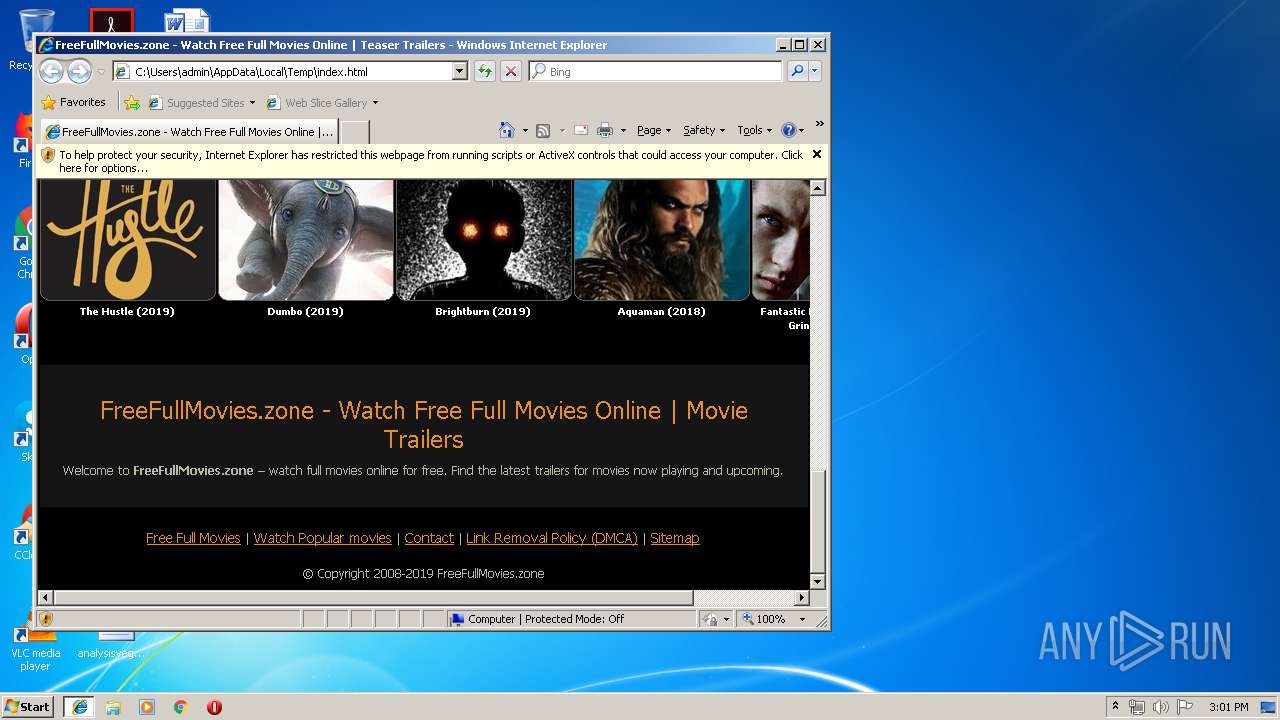1280x720 pixels.
Task: Expand the address bar dropdown
Action: [460, 71]
